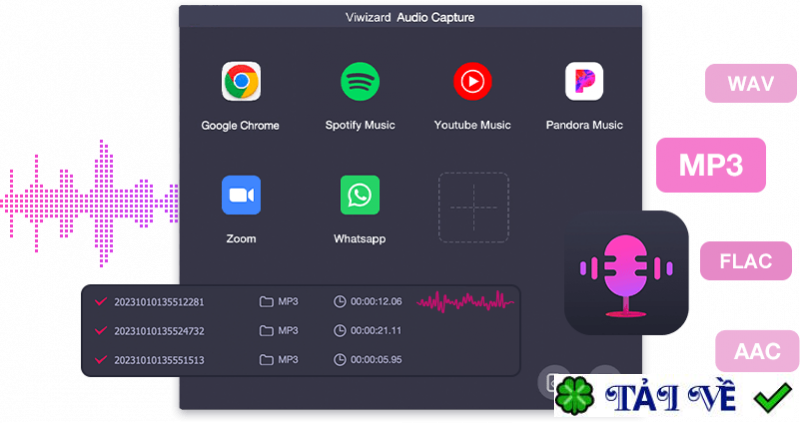This screenshot has height=423, width=800.
Task: Select file name 20231010135551513
Action: [159, 360]
